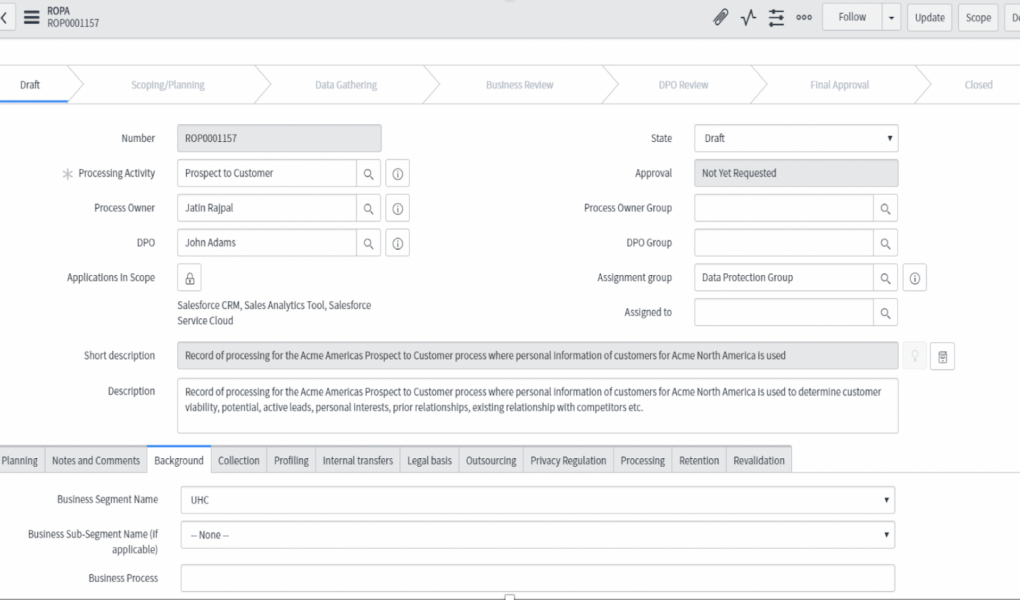Screen dimensions: 1020x600
Task: Switch to the Internal transfers tab
Action: tap(358, 460)
